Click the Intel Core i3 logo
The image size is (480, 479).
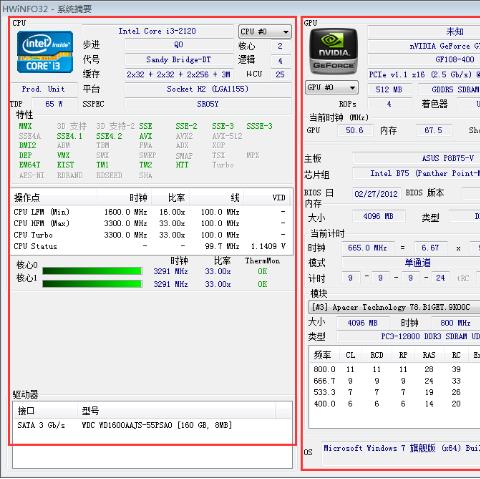(45, 52)
